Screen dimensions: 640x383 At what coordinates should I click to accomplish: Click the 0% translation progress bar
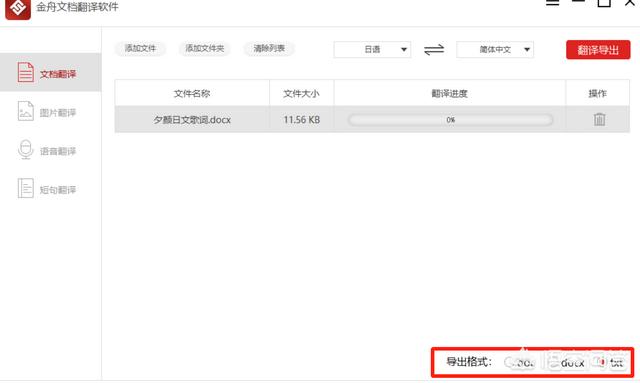[451, 120]
